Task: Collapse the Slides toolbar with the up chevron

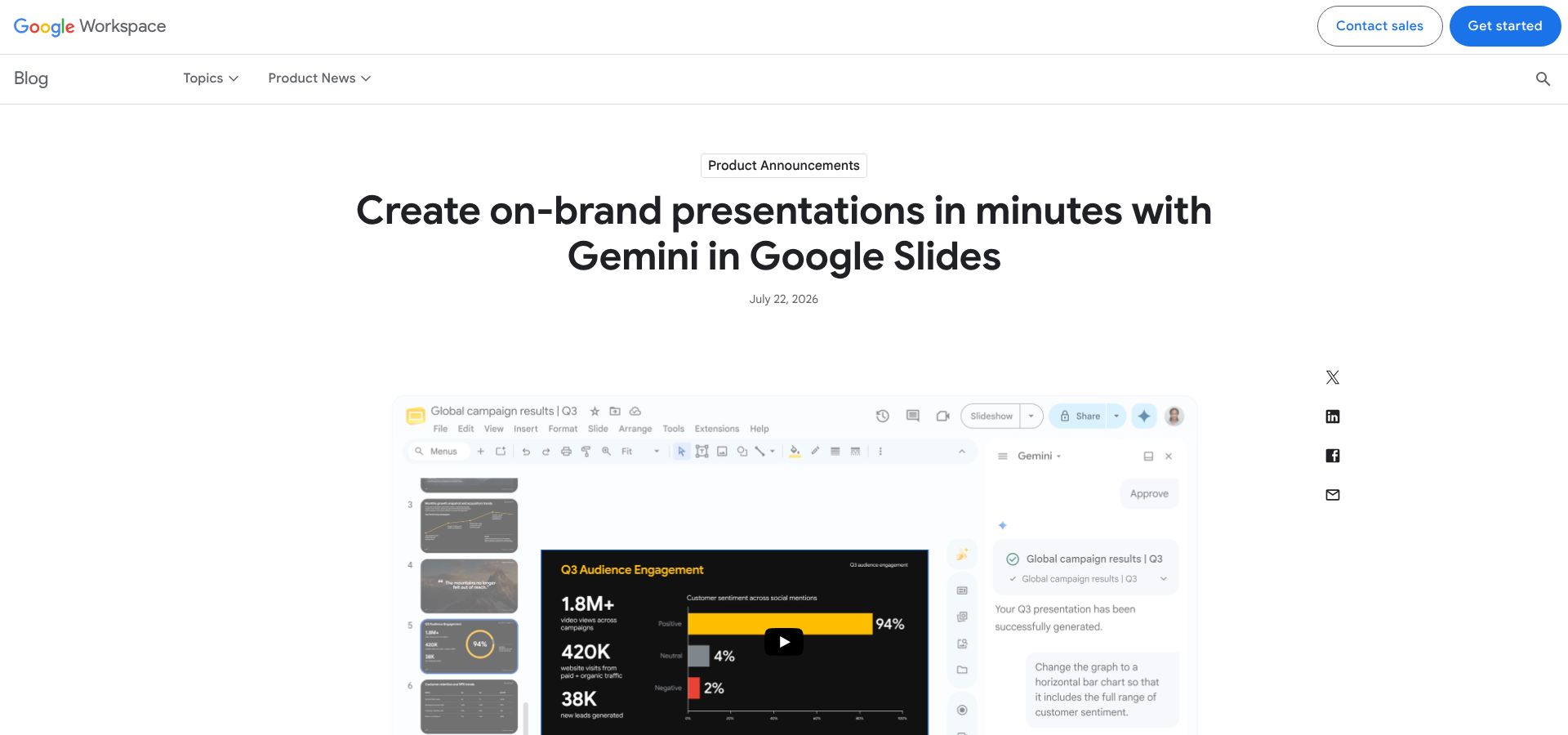Action: 962,452
